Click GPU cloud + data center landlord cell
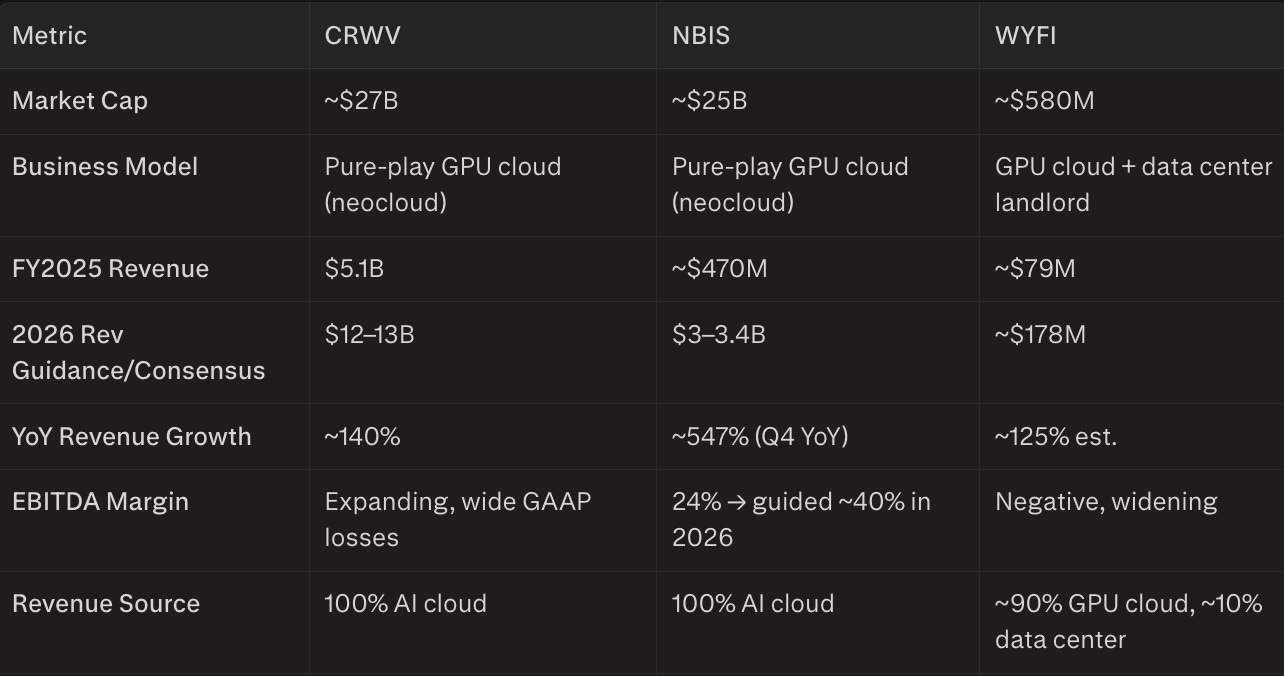Image resolution: width=1284 pixels, height=676 pixels. pyautogui.click(x=1133, y=184)
